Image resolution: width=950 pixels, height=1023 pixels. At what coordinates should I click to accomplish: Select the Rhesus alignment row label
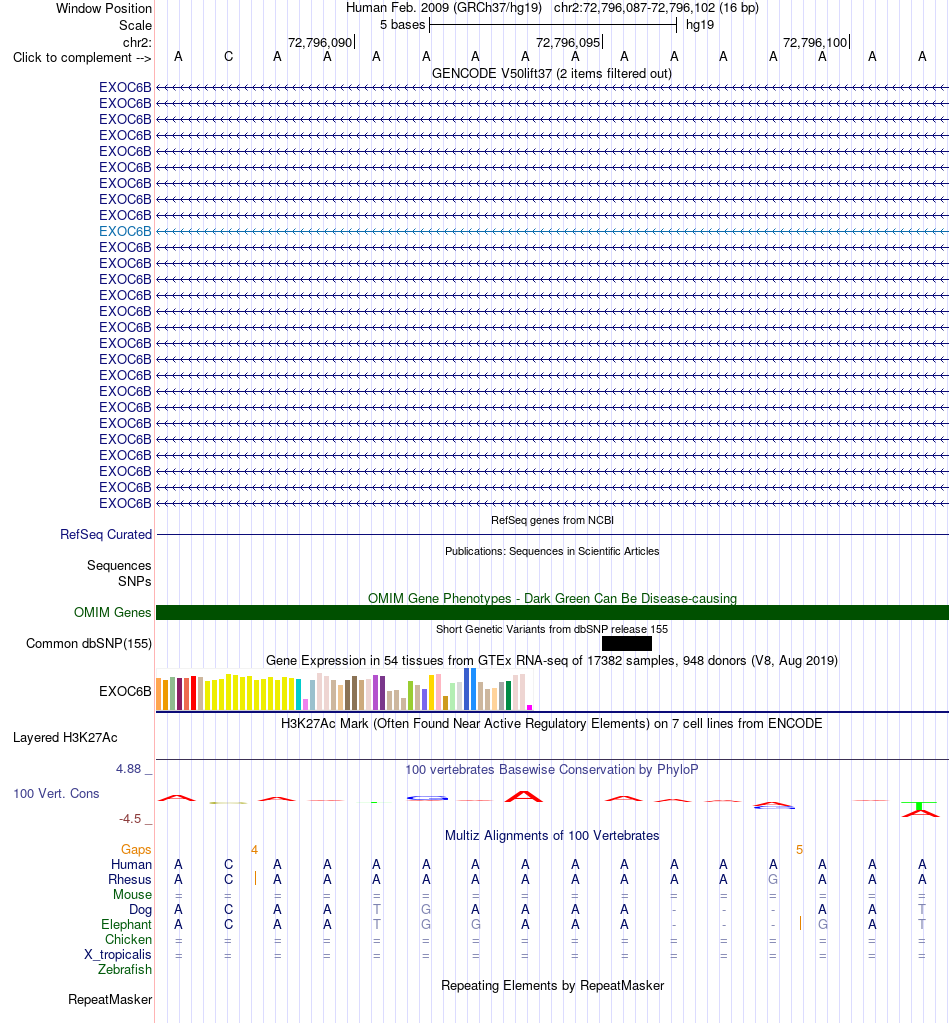(x=130, y=879)
